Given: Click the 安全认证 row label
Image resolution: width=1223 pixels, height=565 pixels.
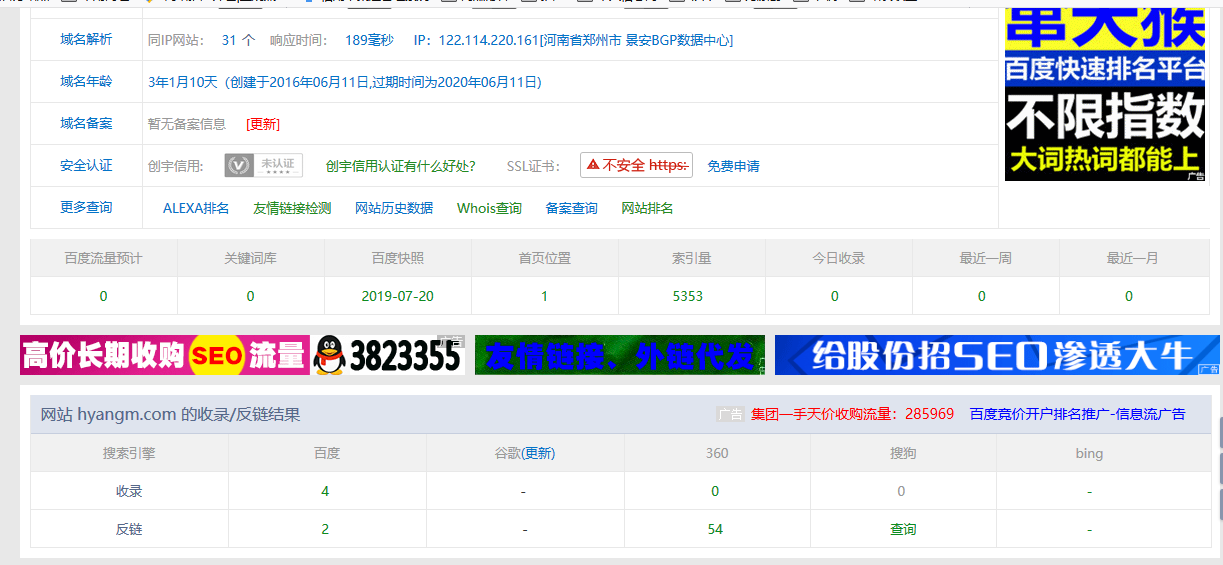Looking at the screenshot, I should (86, 165).
